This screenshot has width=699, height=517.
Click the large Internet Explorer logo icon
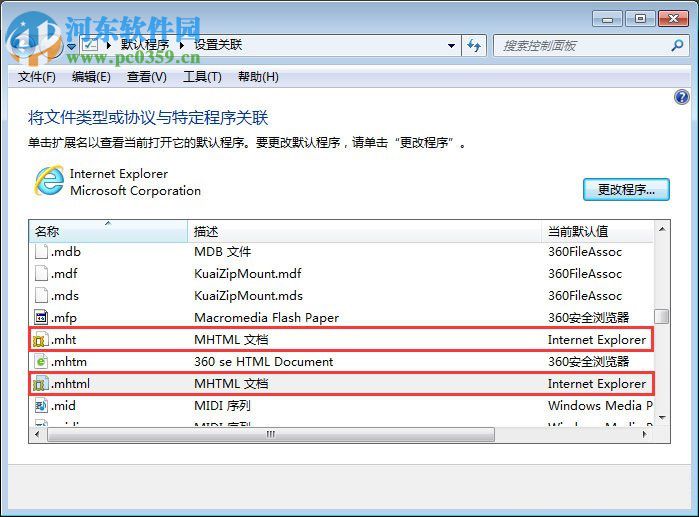point(49,181)
